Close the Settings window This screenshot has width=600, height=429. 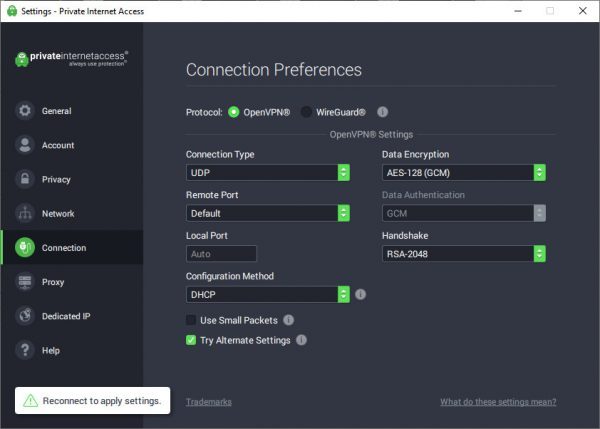(582, 11)
